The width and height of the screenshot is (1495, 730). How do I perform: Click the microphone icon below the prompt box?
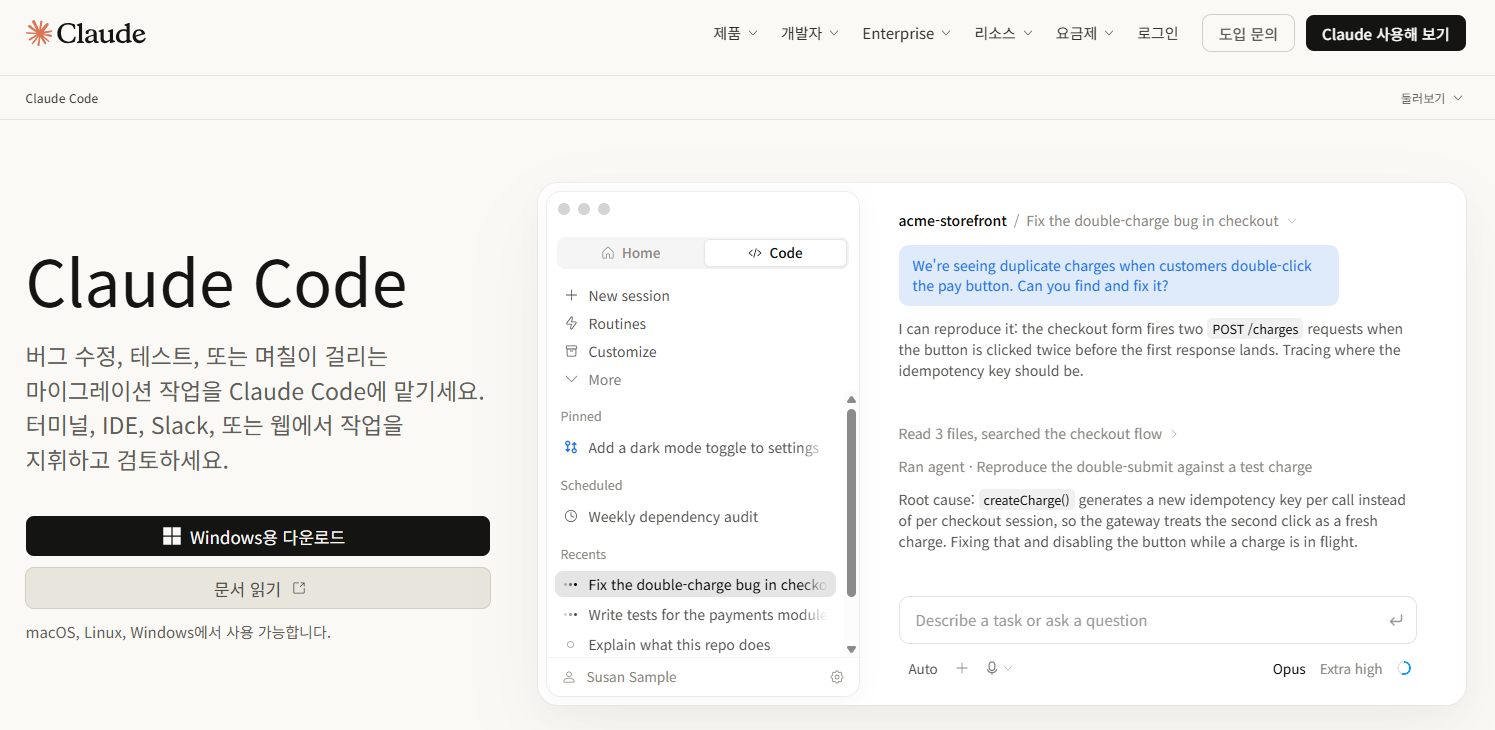pyautogui.click(x=992, y=669)
